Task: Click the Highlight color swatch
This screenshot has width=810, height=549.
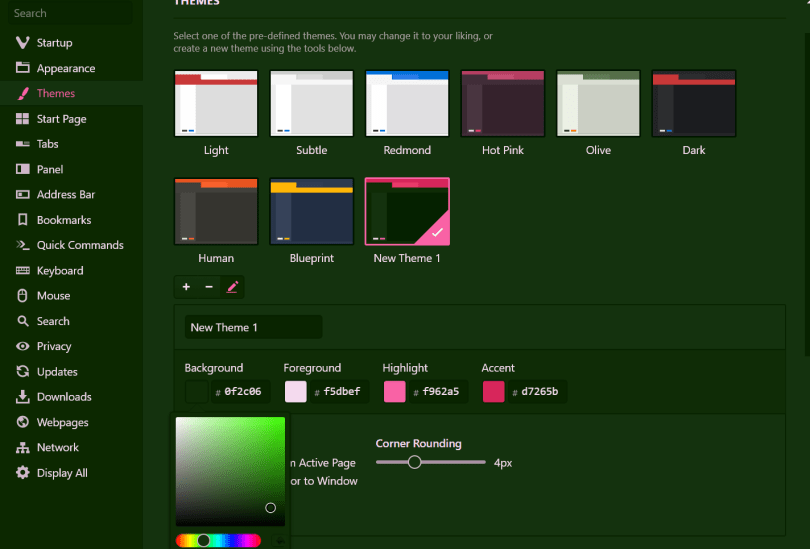Action: [x=394, y=392]
